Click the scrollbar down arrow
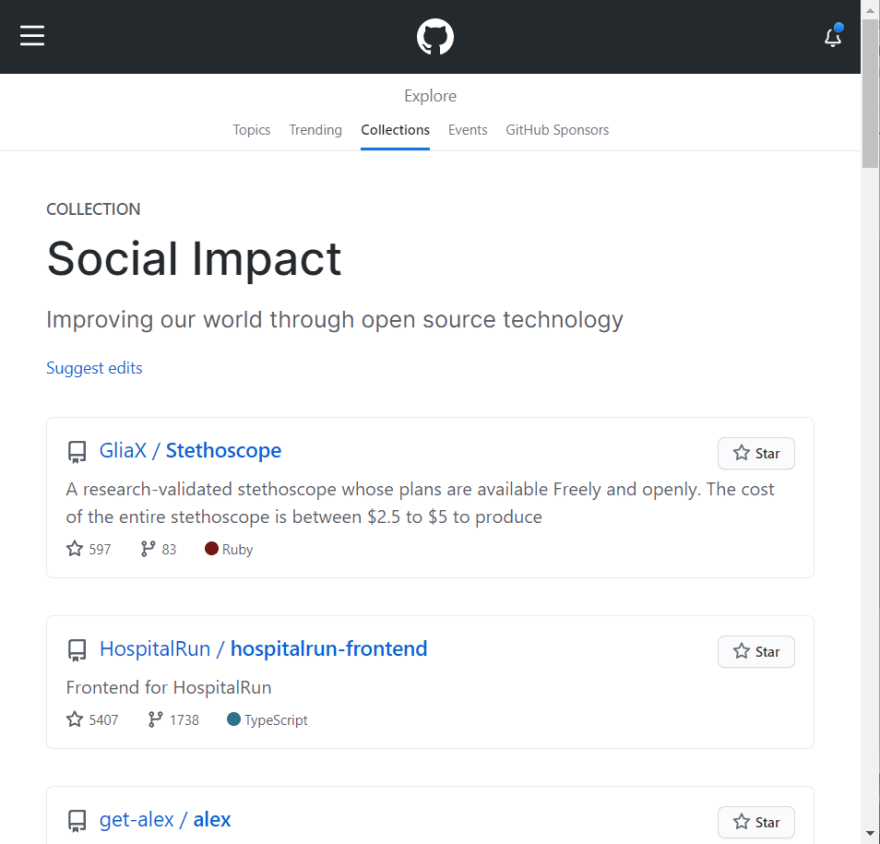The image size is (880, 844). click(870, 834)
